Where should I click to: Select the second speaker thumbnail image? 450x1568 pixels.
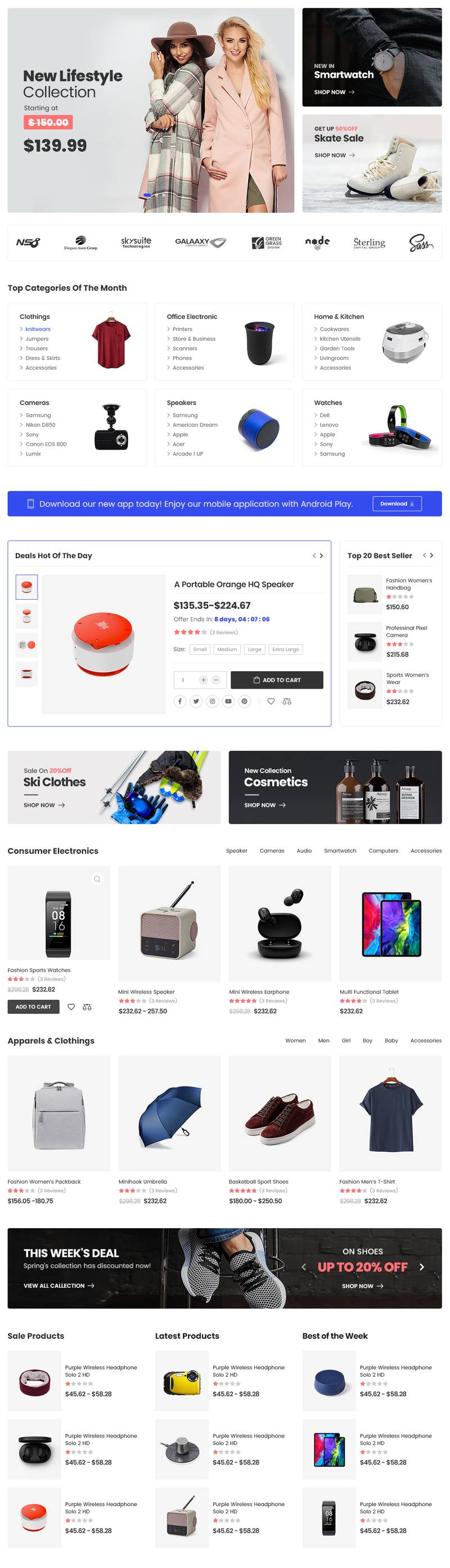pyautogui.click(x=27, y=615)
